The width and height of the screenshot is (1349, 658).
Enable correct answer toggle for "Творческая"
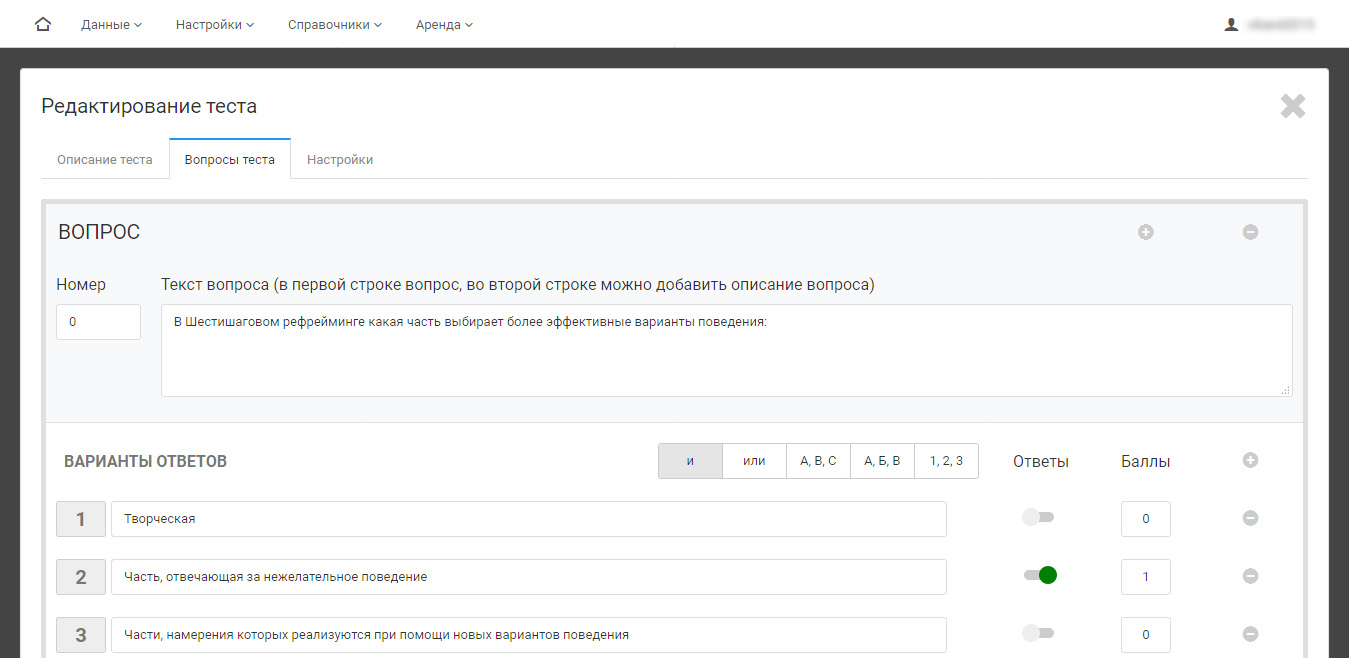tap(1038, 517)
